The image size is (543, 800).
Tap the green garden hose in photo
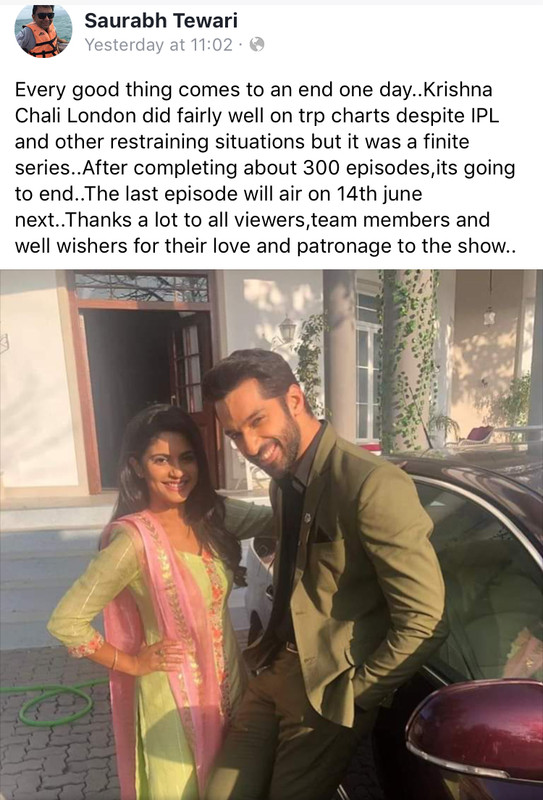[x=54, y=701]
